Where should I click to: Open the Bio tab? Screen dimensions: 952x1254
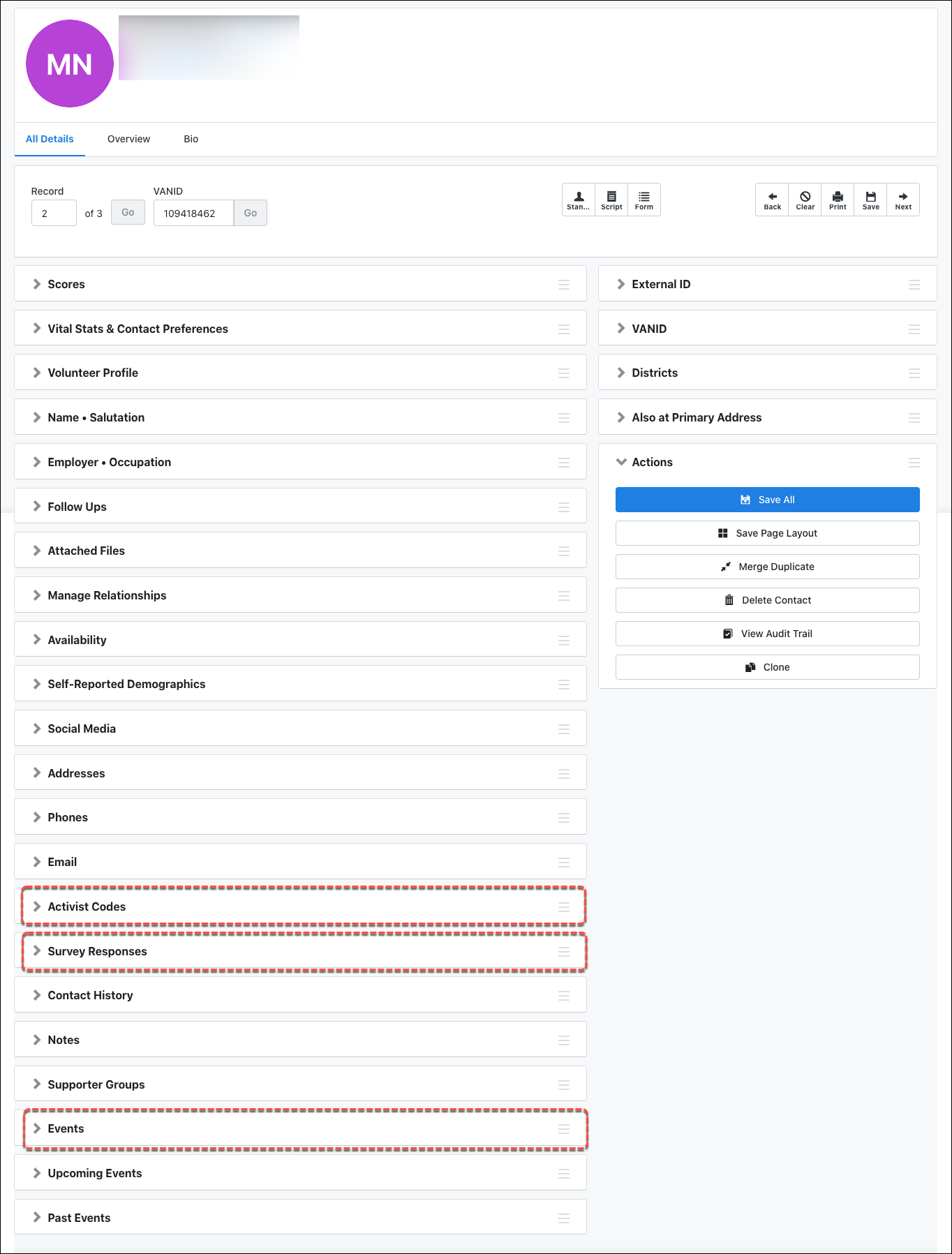(x=191, y=139)
